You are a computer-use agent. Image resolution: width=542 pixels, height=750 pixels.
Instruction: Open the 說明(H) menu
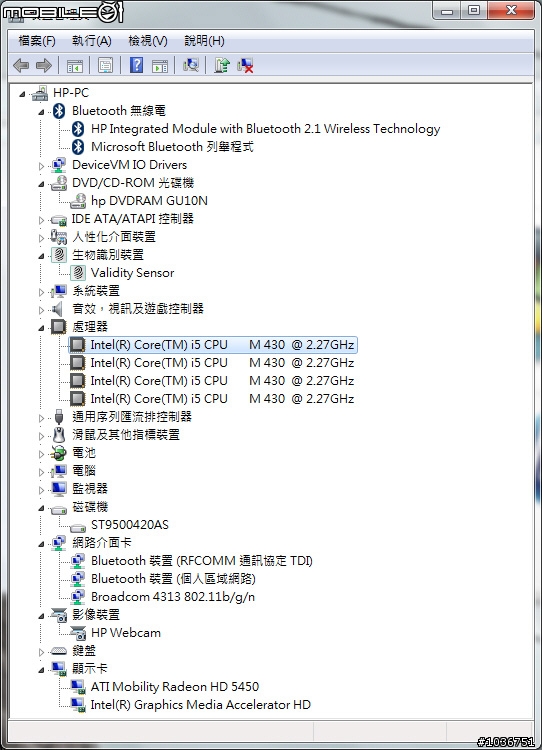204,41
